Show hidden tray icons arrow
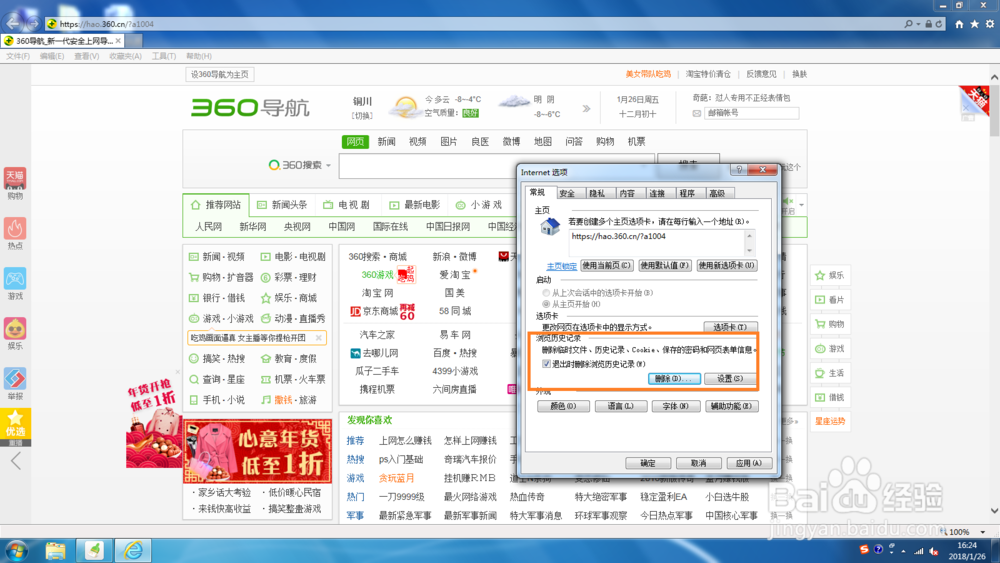The width and height of the screenshot is (1000, 563). coord(902,551)
